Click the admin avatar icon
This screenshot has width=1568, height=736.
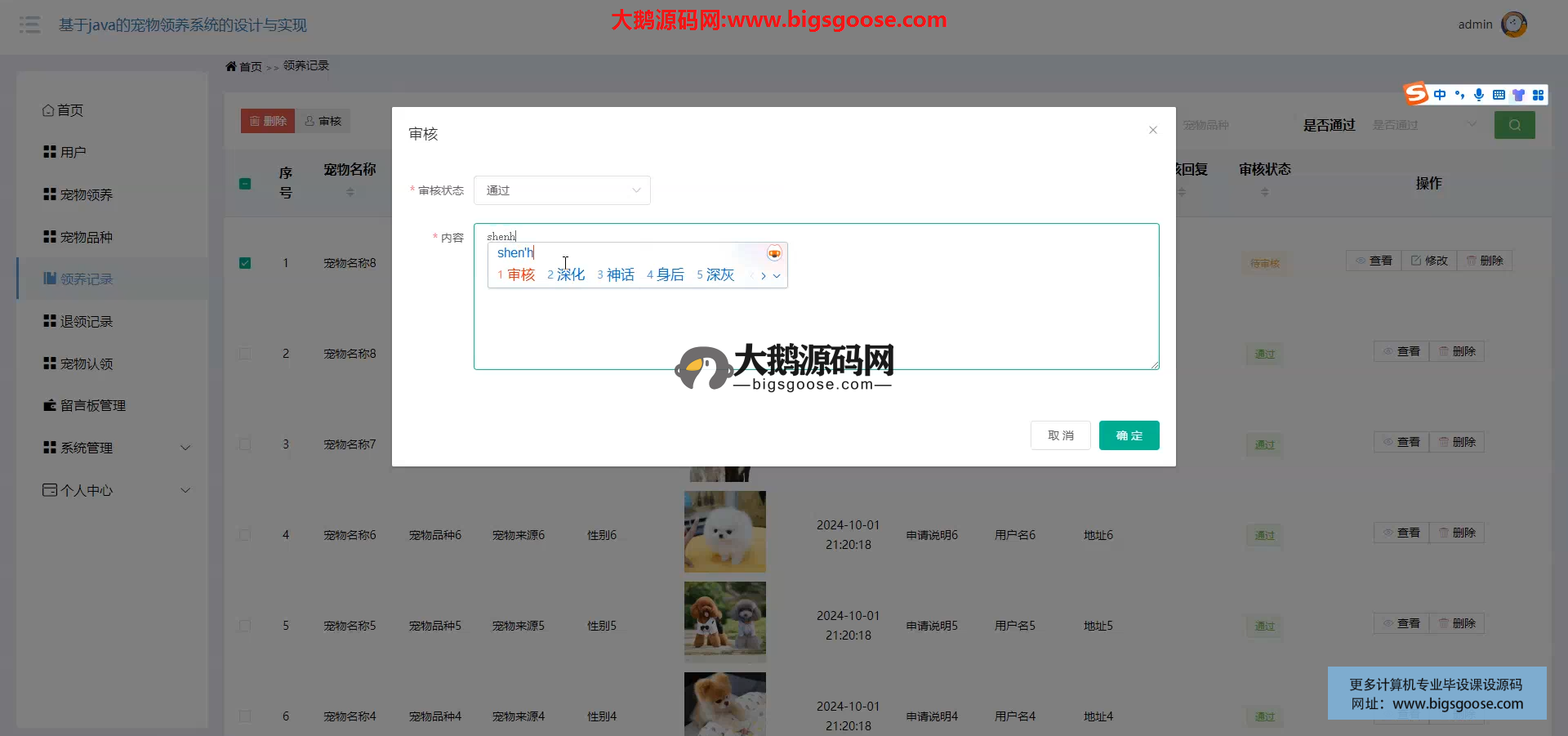pyautogui.click(x=1513, y=25)
